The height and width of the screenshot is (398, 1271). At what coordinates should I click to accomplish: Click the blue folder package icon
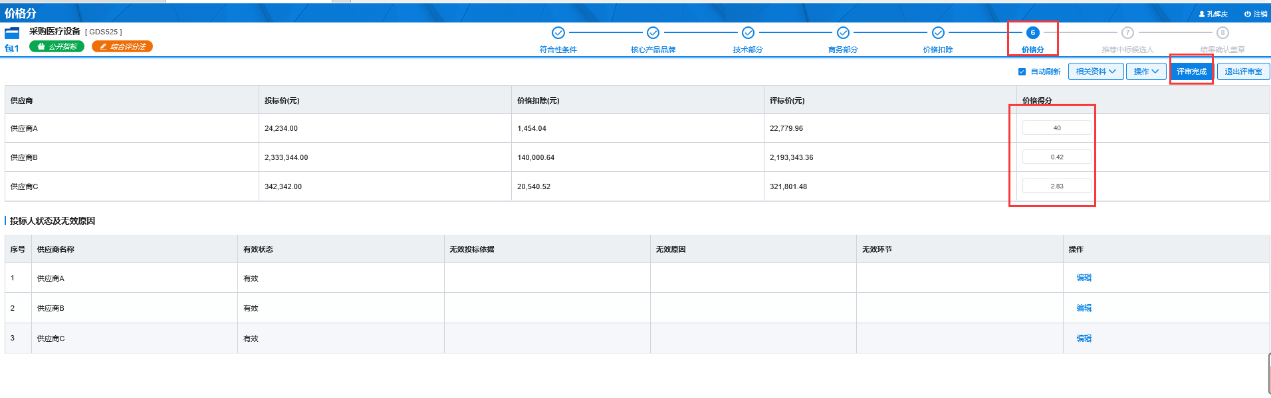pos(12,33)
